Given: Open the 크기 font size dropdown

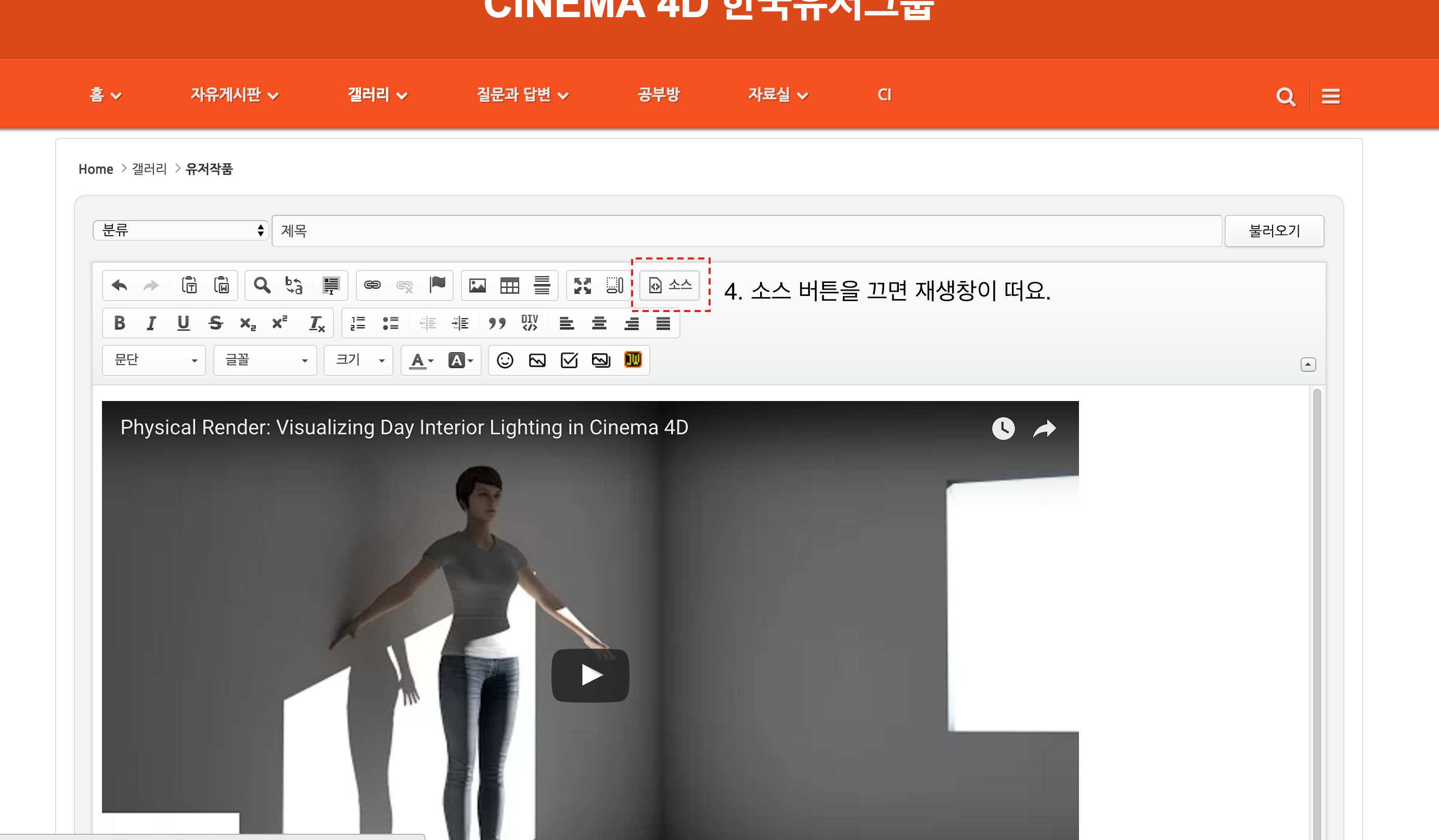Looking at the screenshot, I should point(358,360).
